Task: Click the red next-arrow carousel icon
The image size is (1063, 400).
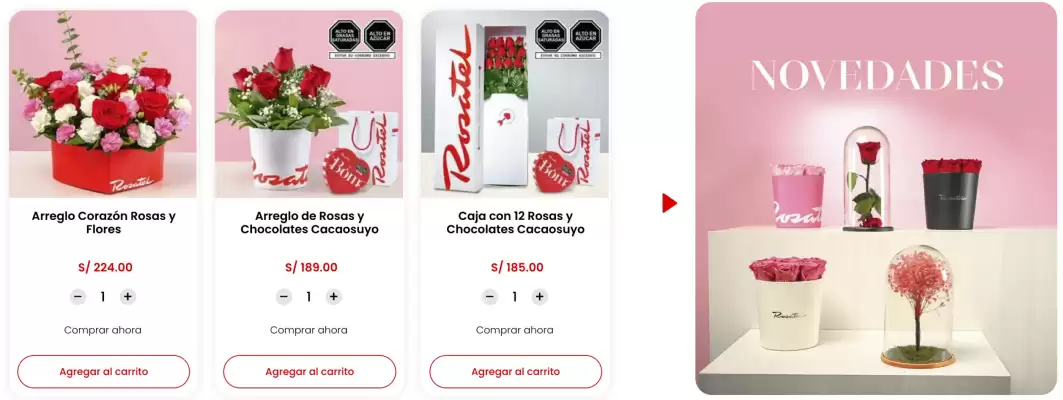Action: click(669, 203)
